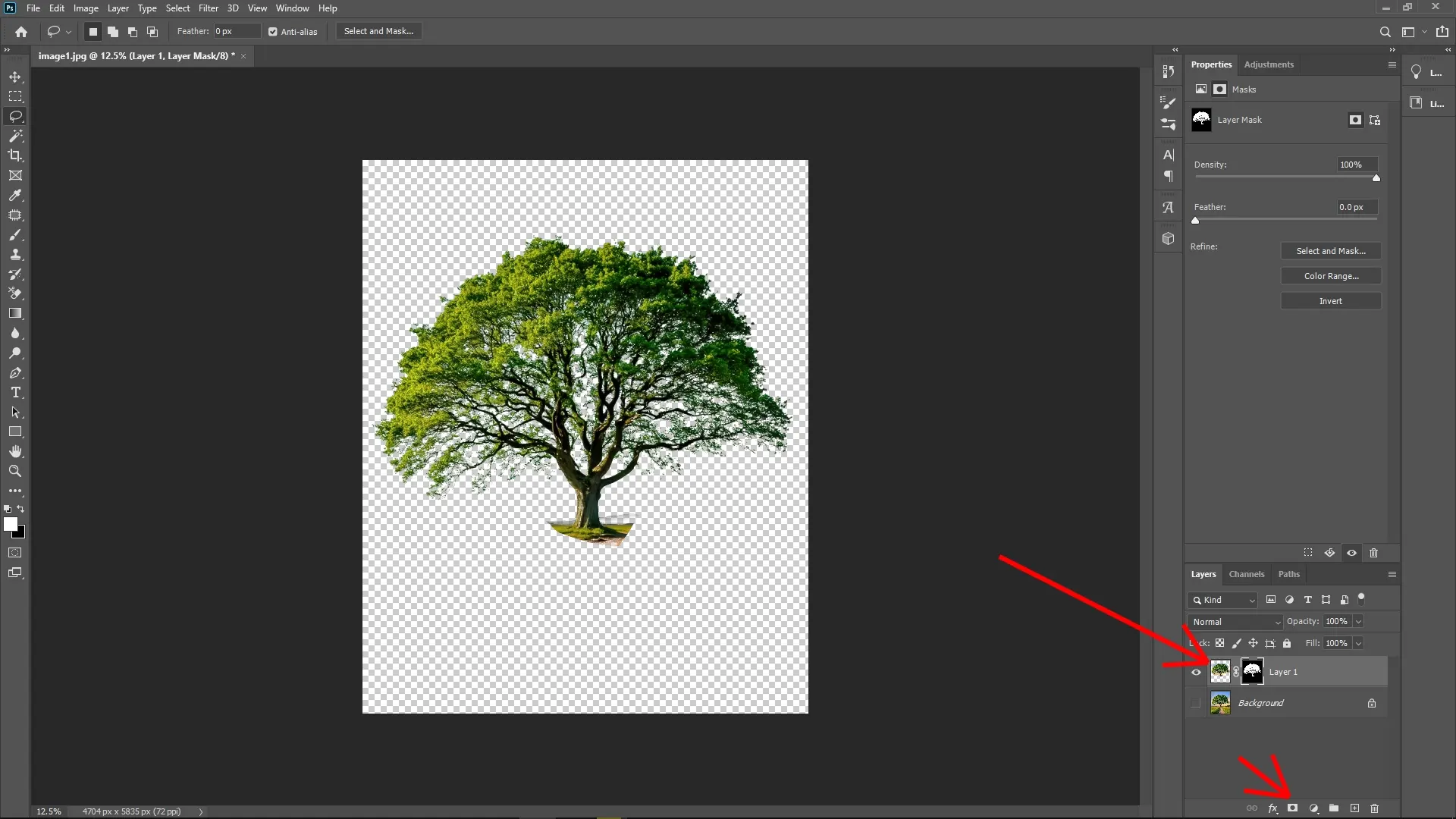
Task: Delete the selected layer
Action: point(1375,808)
